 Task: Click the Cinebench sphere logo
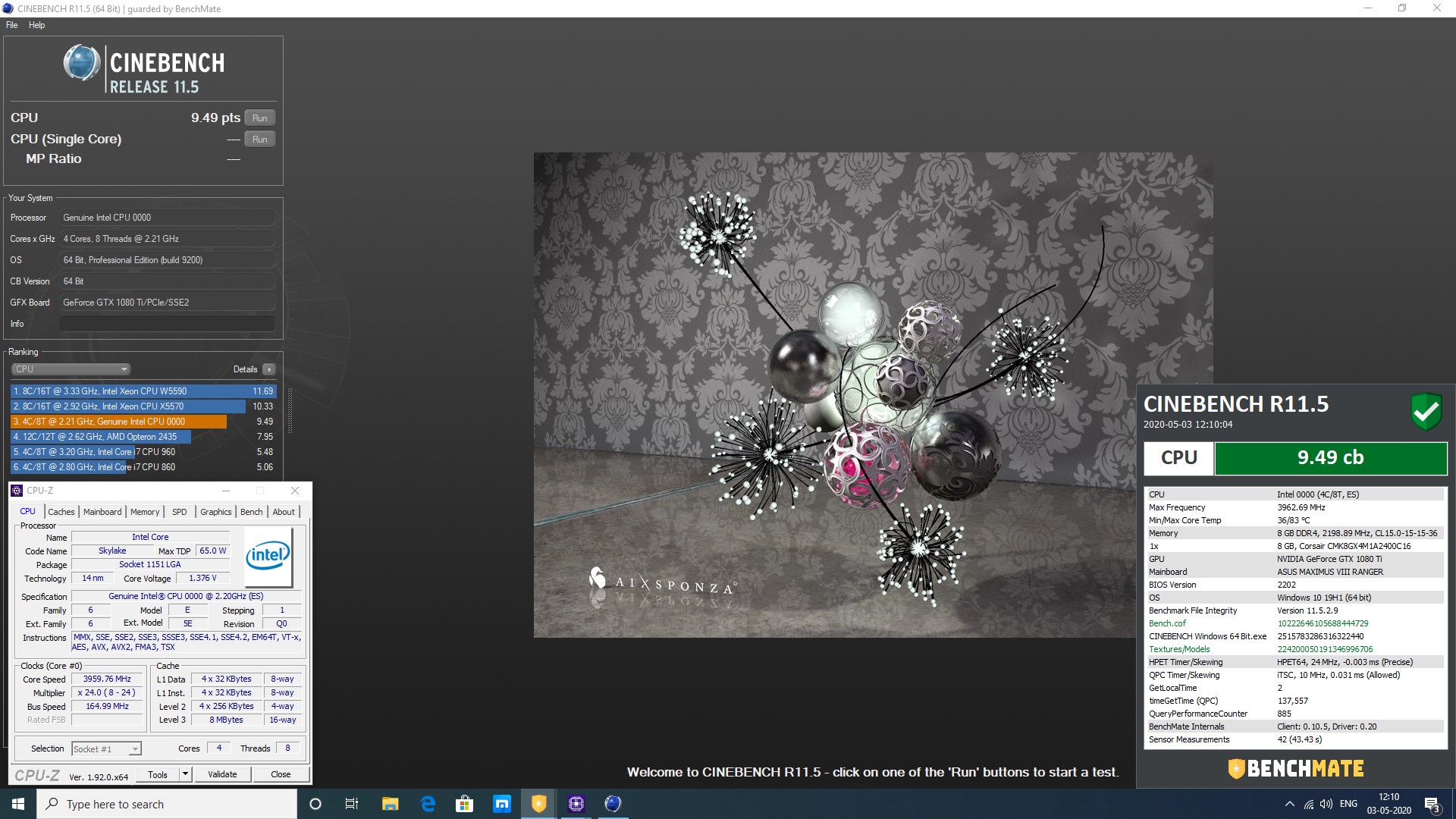(82, 63)
